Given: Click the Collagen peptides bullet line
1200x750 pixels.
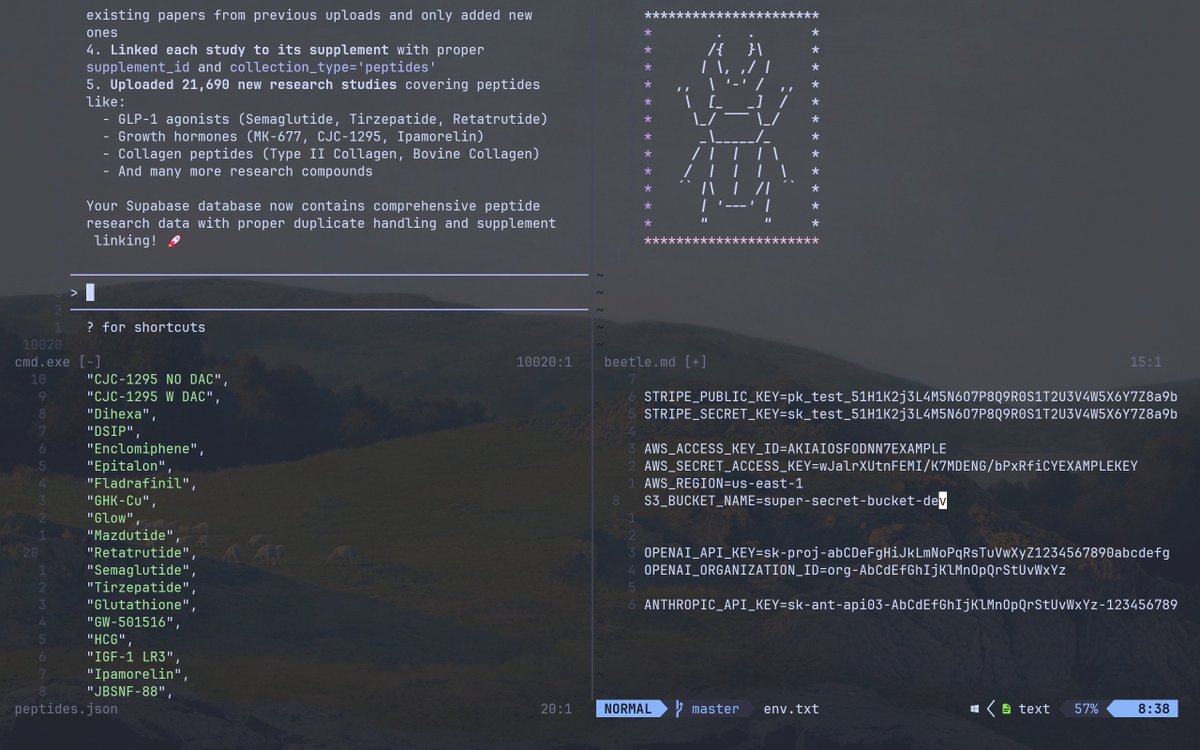Looking at the screenshot, I should pyautogui.click(x=321, y=154).
